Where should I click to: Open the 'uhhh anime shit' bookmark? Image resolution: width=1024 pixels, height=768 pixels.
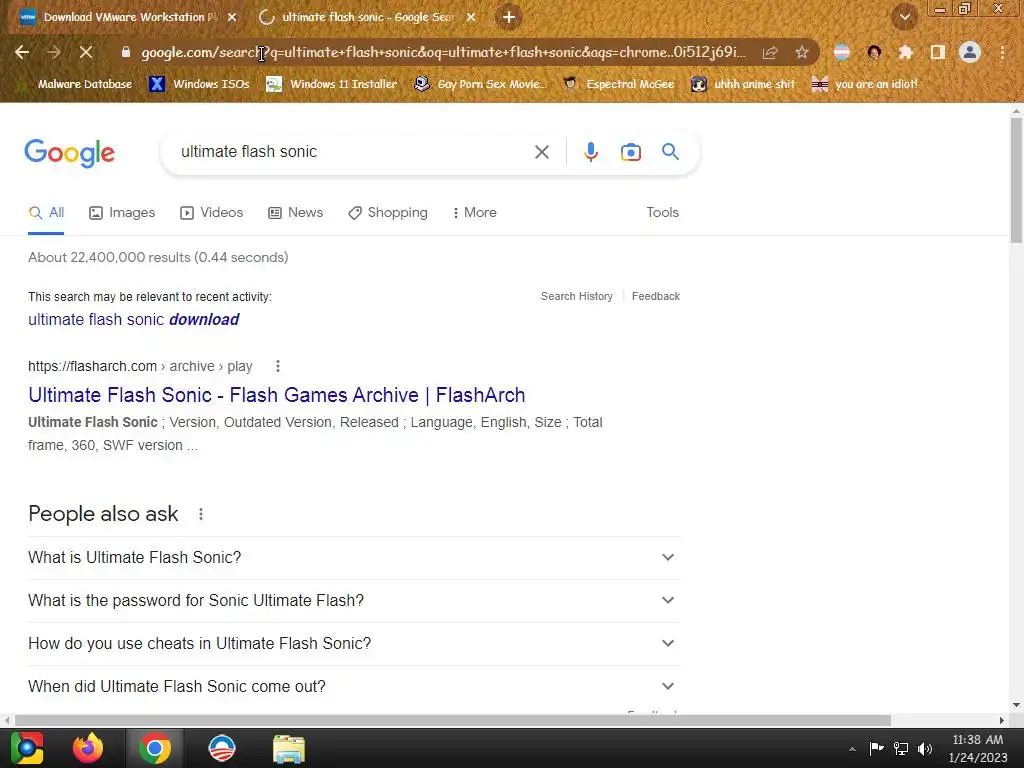click(x=743, y=84)
